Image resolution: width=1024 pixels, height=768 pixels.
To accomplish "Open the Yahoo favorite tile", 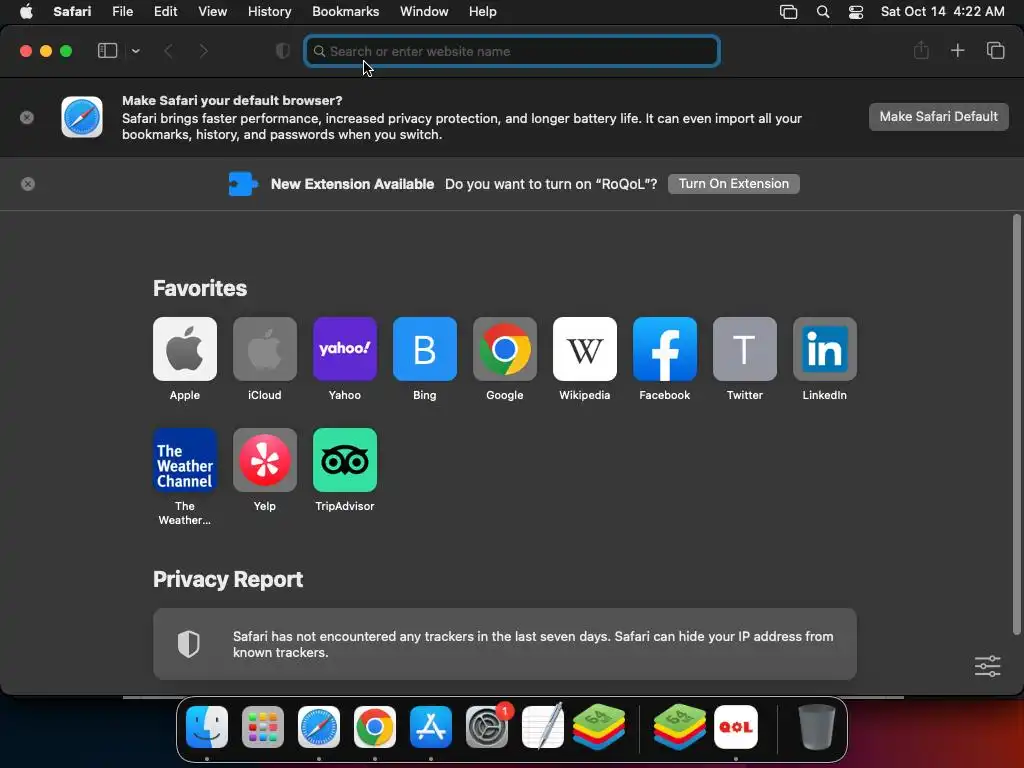I will (x=345, y=349).
